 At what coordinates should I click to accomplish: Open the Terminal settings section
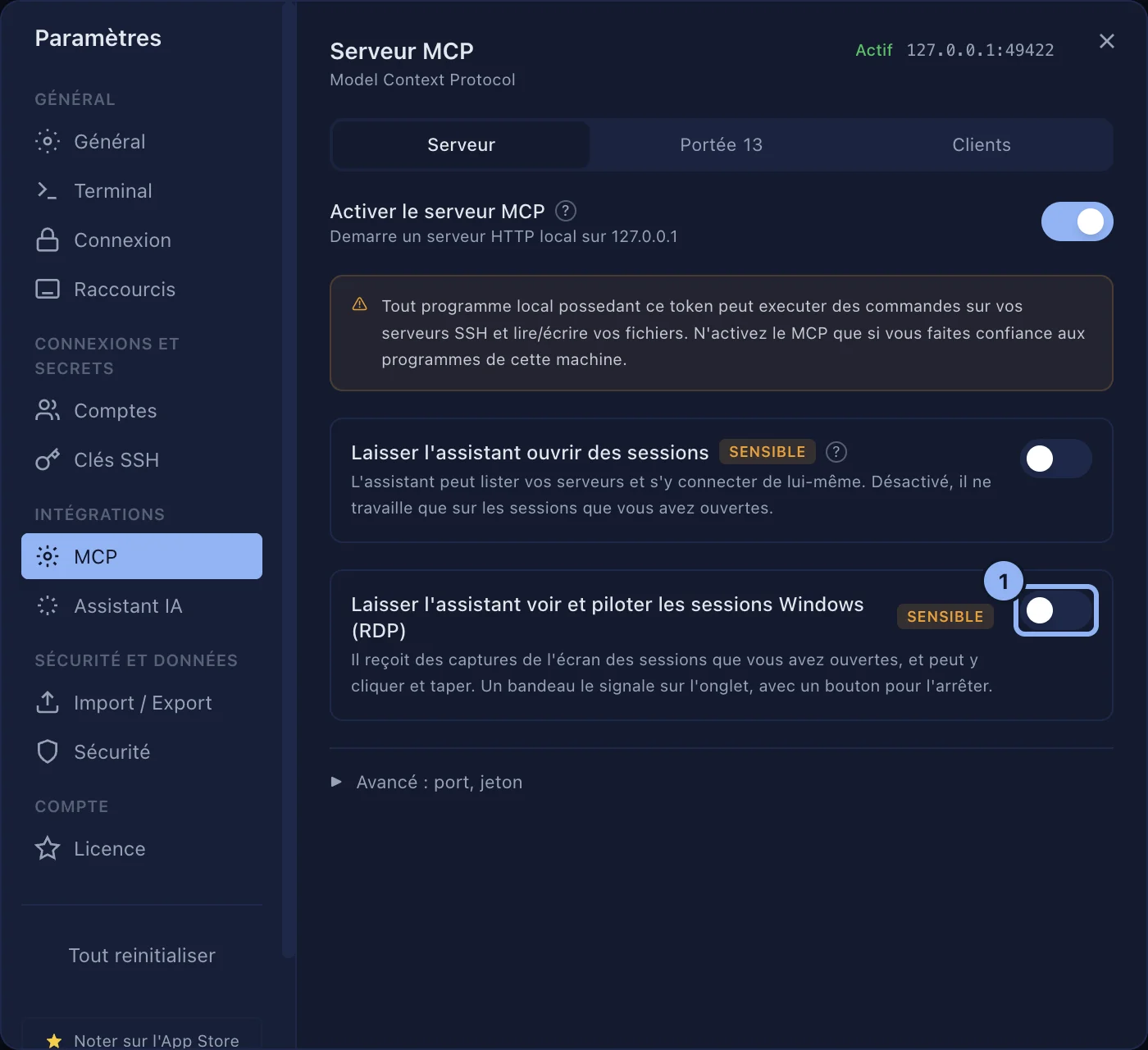[142, 190]
